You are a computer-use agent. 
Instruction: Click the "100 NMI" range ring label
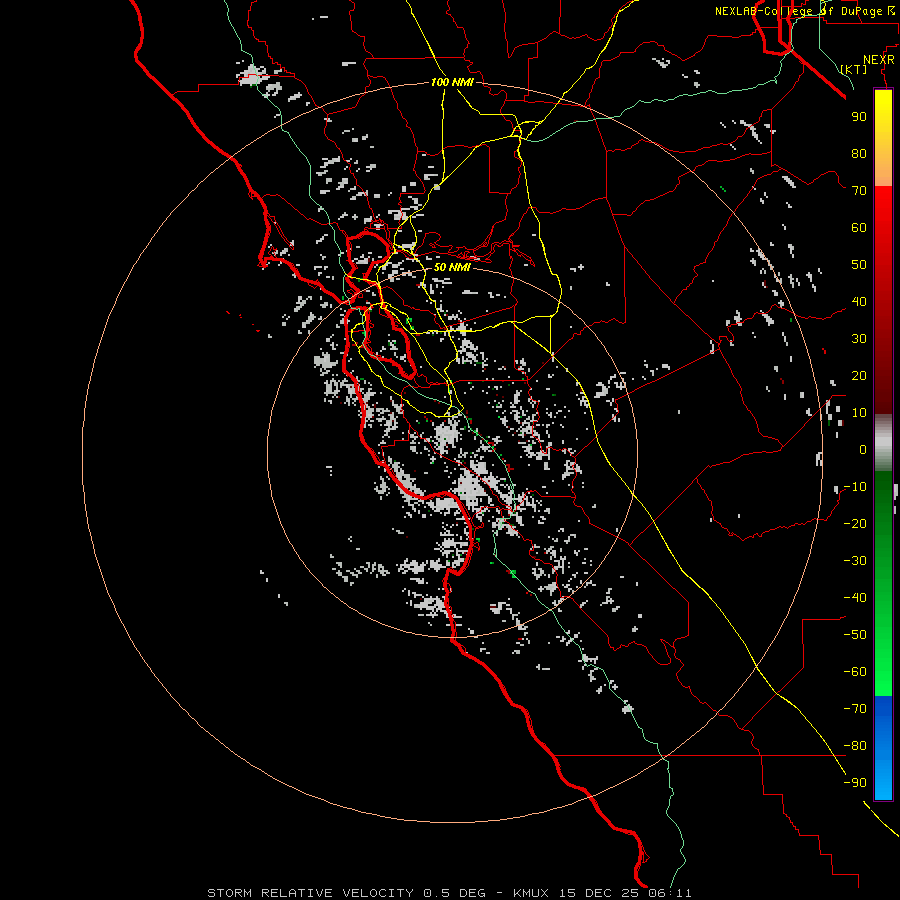tap(452, 82)
